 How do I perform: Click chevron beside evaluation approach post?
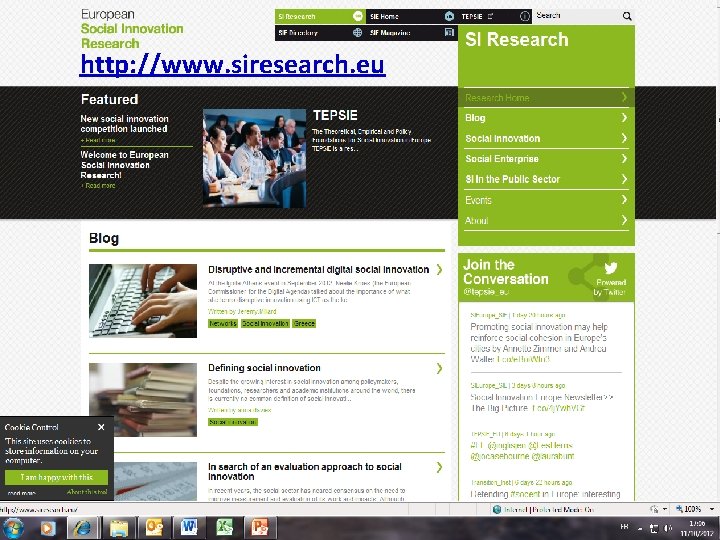(x=439, y=467)
